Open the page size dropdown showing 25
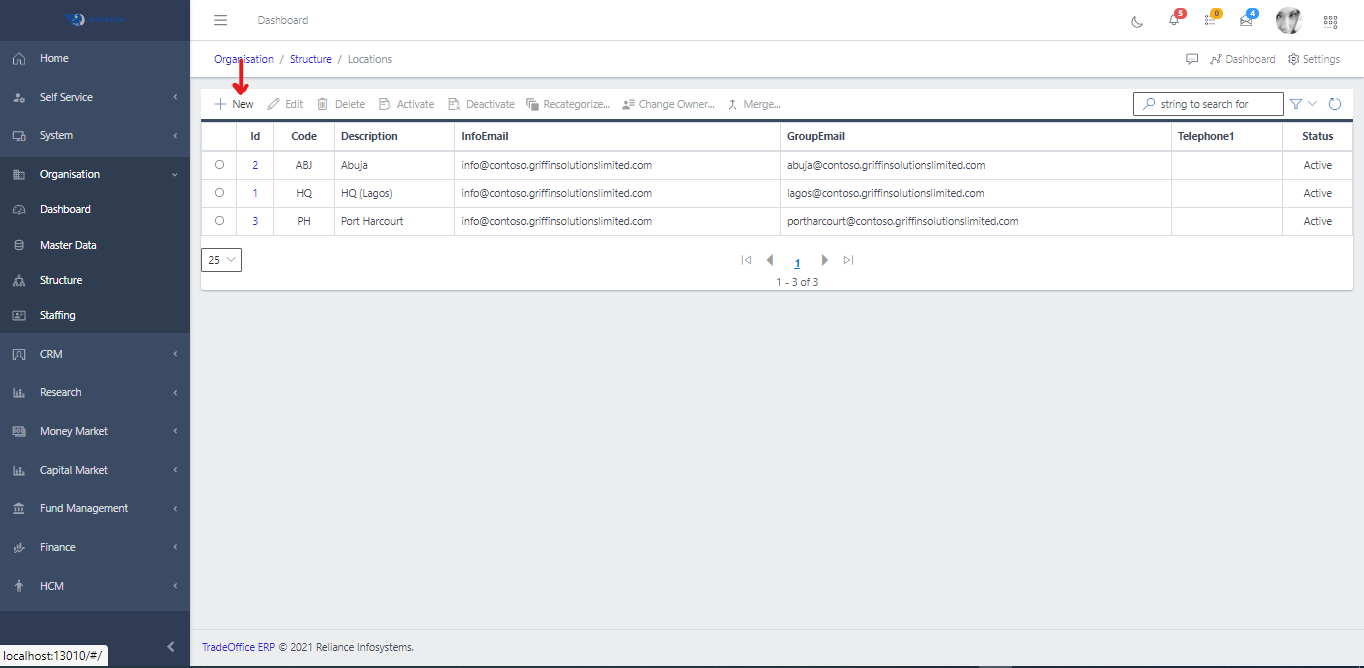The image size is (1364, 668). (221, 260)
